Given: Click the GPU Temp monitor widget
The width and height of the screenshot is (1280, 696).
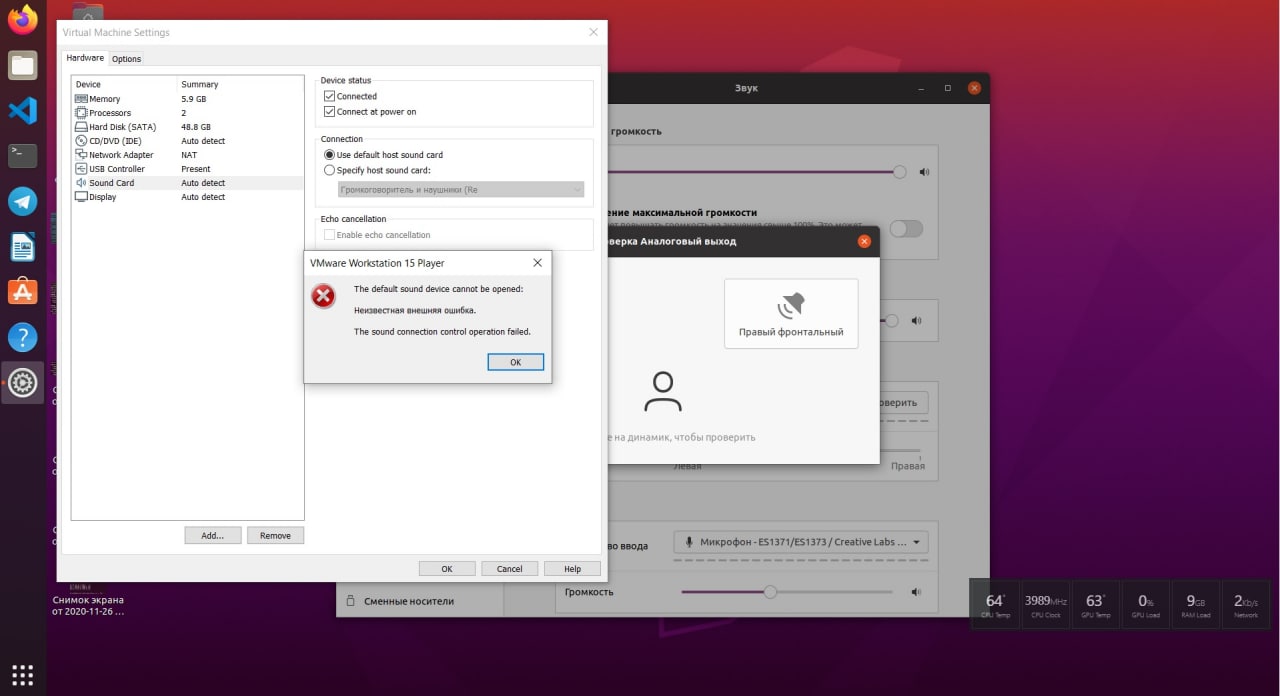Looking at the screenshot, I should (1095, 605).
